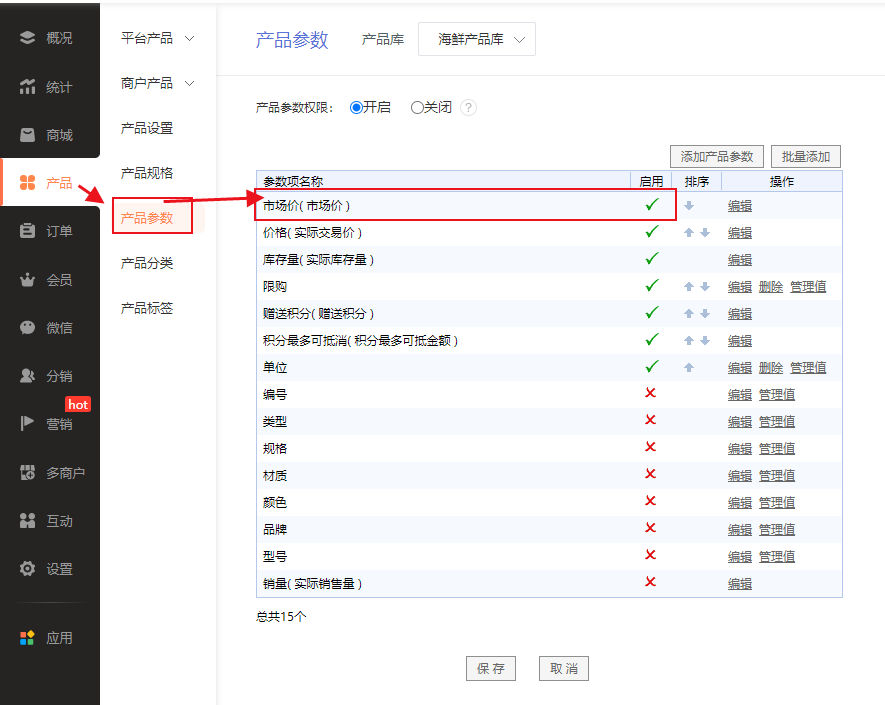Expand the 商户产品 submenu

157,84
